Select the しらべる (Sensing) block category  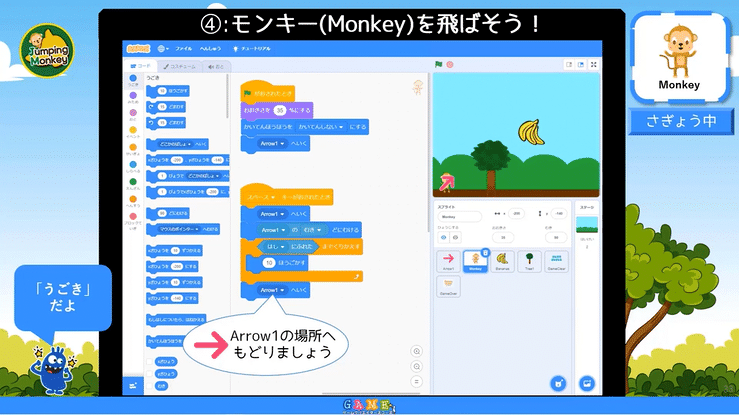pos(133,167)
